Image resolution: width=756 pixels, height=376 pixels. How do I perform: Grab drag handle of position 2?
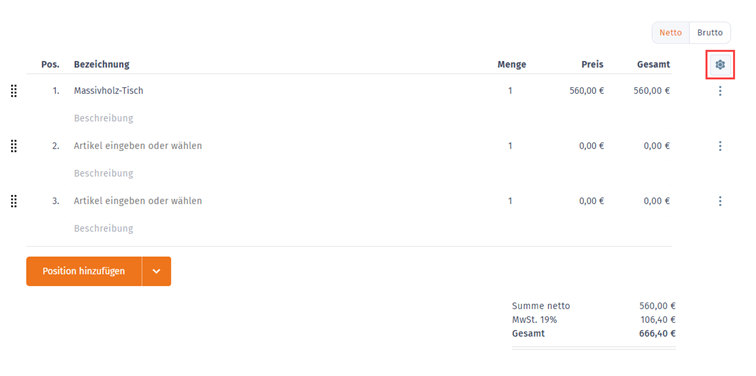coord(14,146)
